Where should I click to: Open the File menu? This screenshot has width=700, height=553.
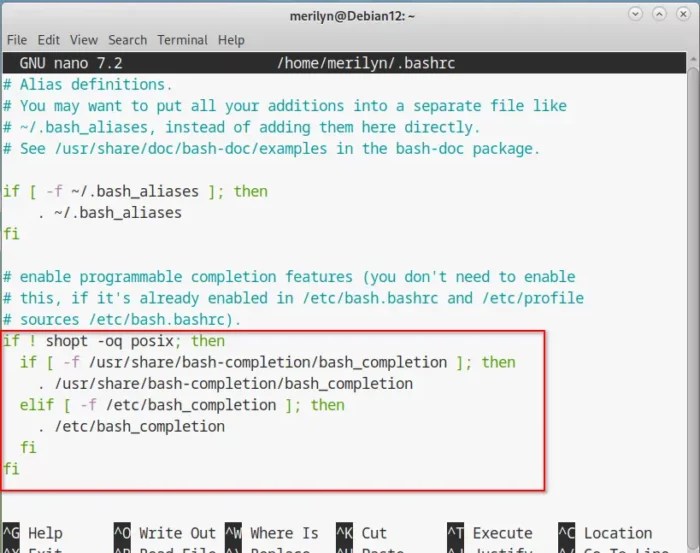[x=17, y=40]
